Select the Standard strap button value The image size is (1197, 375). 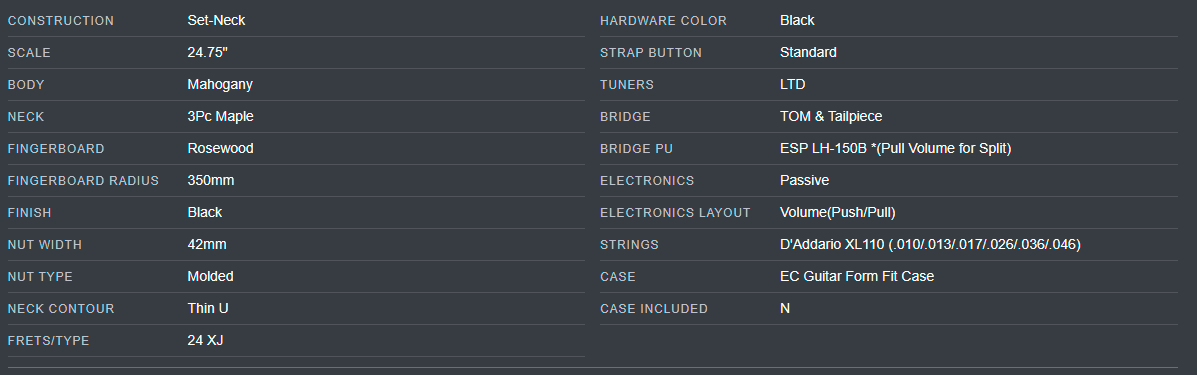(x=808, y=53)
